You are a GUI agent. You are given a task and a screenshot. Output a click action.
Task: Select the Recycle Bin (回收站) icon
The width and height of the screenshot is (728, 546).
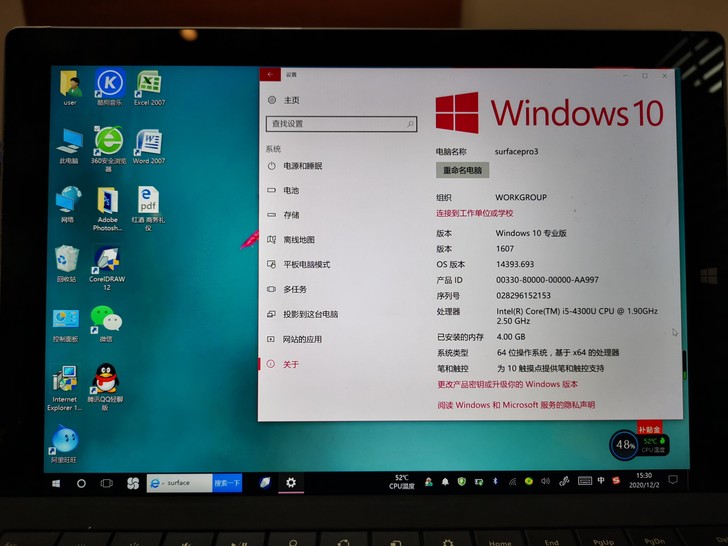pyautogui.click(x=66, y=264)
